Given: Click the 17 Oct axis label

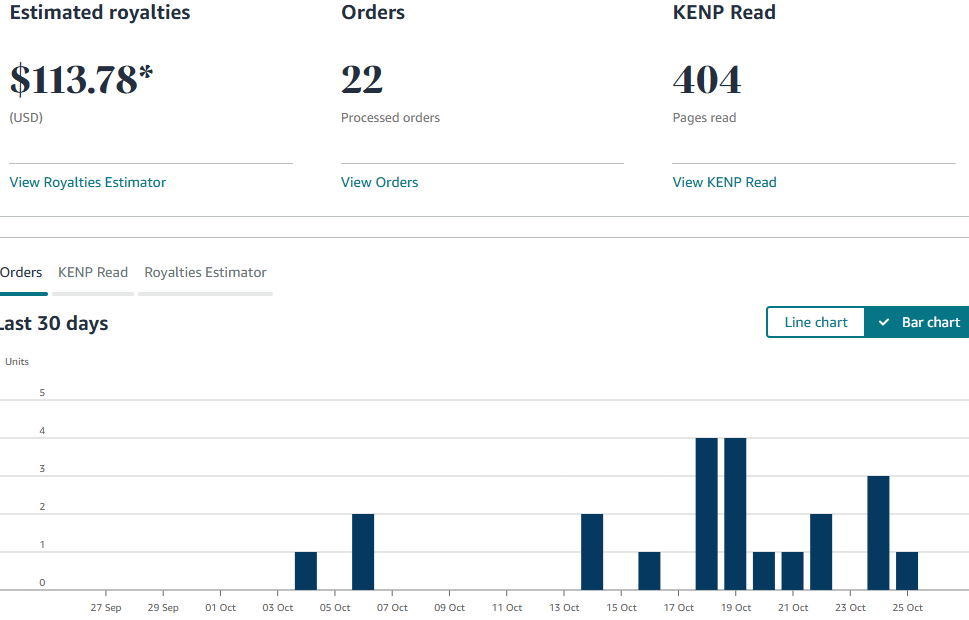Looking at the screenshot, I should pyautogui.click(x=679, y=608).
